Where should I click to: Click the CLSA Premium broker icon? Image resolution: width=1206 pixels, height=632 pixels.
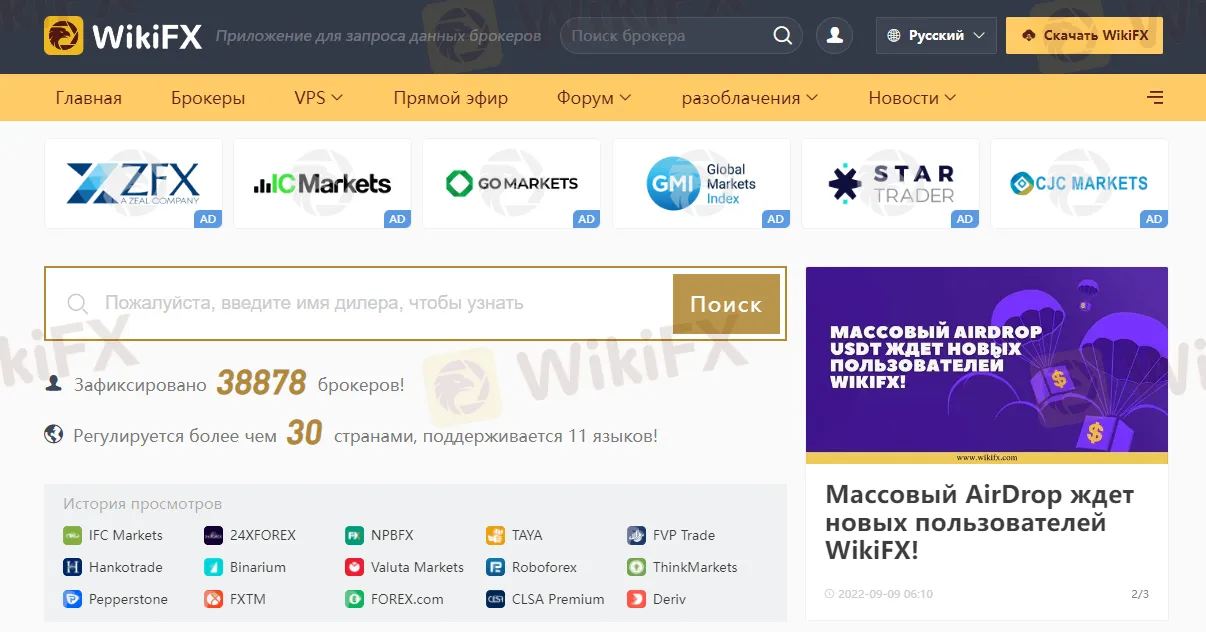point(495,599)
